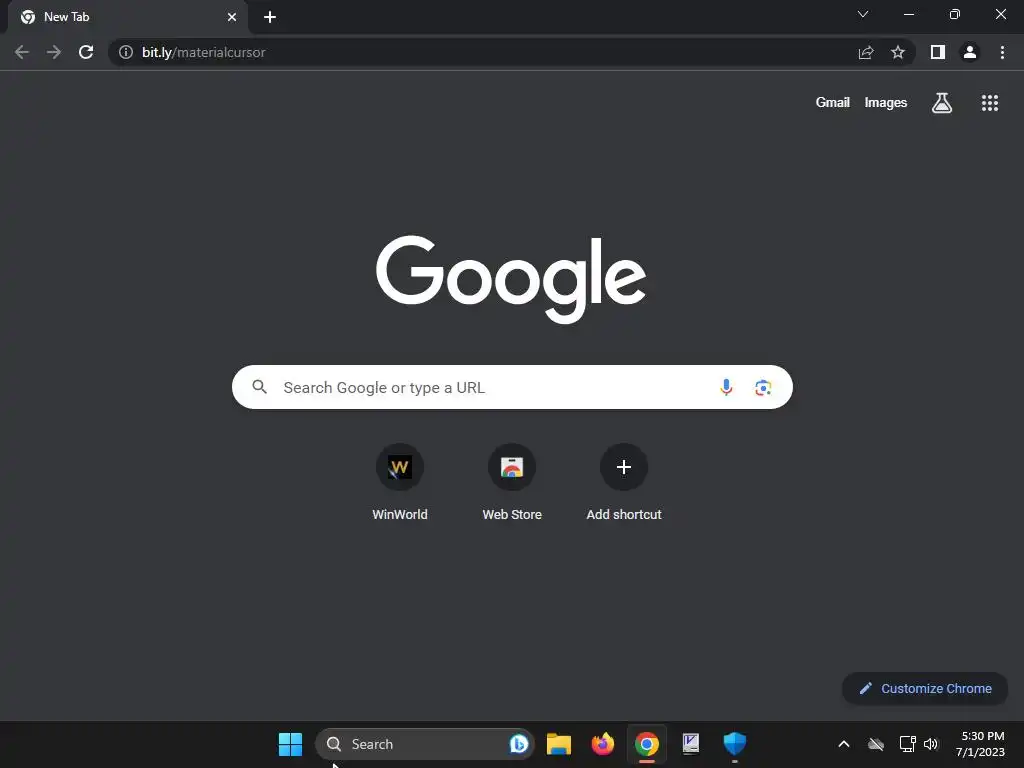Screen dimensions: 1024x768
Task: Open a new tab with plus button
Action: click(270, 17)
